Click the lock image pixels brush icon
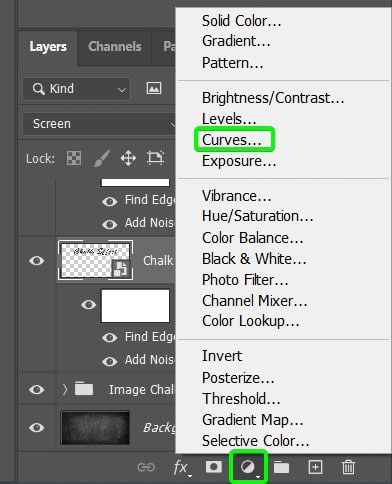This screenshot has height=484, width=392. click(102, 158)
